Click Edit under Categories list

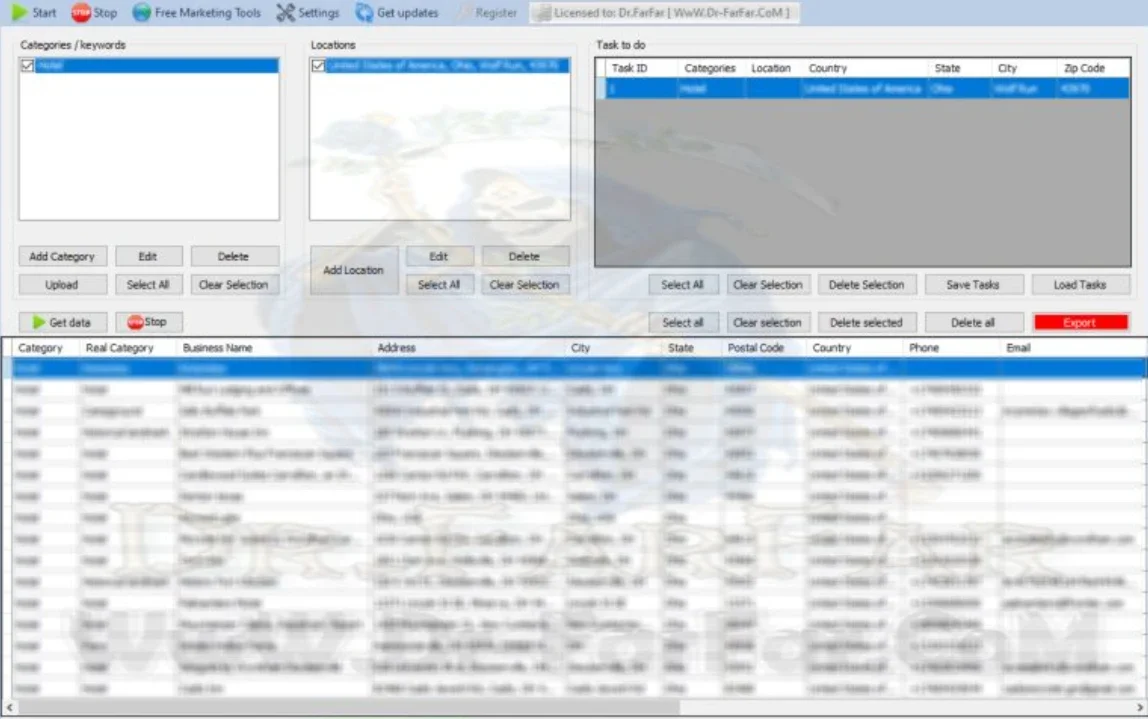pos(148,256)
